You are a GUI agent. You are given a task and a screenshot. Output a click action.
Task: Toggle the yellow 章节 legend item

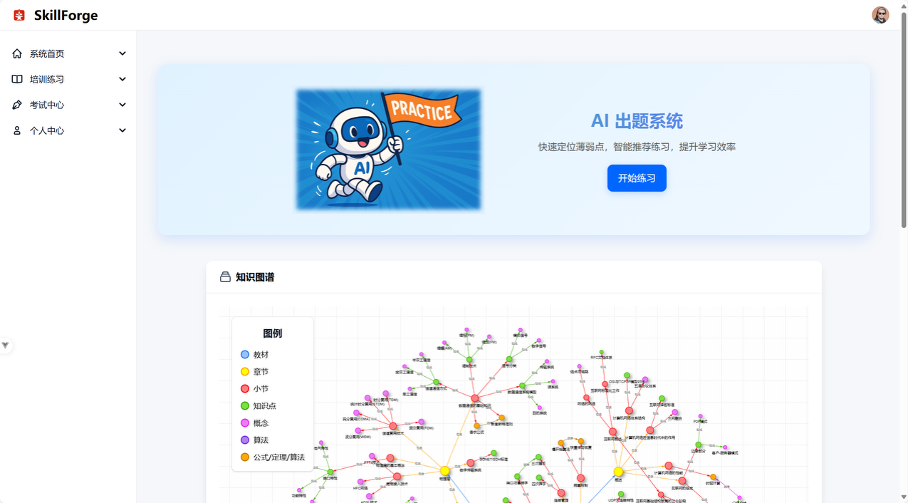tap(254, 372)
